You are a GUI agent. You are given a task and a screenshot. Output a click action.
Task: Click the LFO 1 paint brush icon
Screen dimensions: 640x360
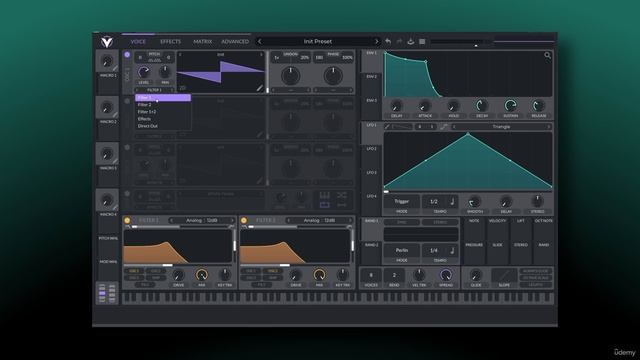[387, 127]
